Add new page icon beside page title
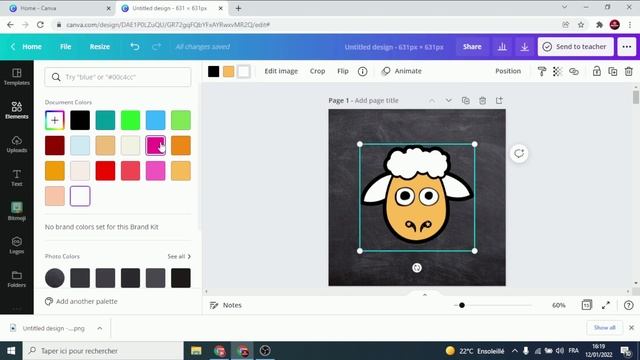Image resolution: width=640 pixels, height=360 pixels. (499, 100)
